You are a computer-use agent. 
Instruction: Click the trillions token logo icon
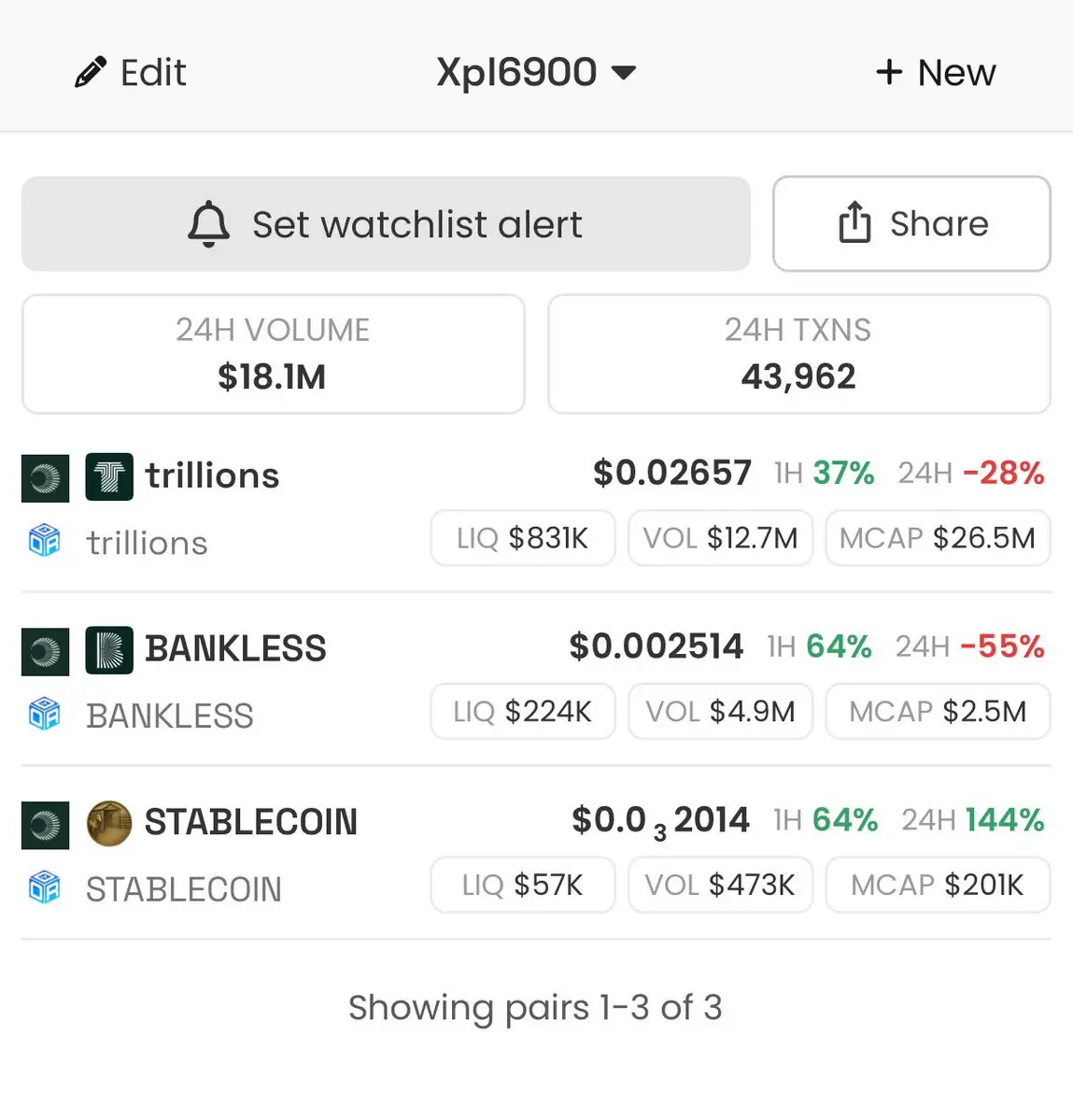109,476
